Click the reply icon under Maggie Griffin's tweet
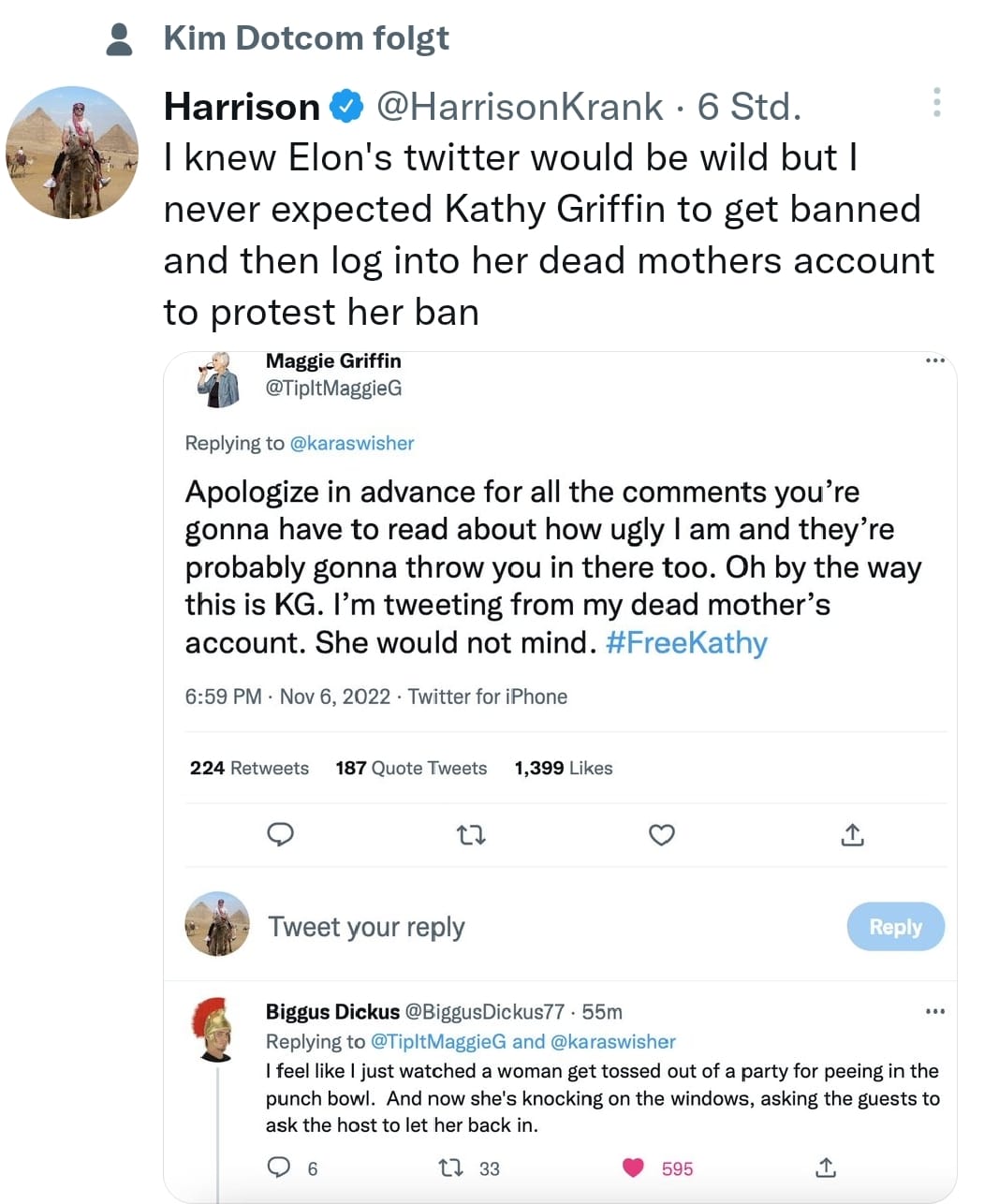This screenshot has width=984, height=1204. 281,833
